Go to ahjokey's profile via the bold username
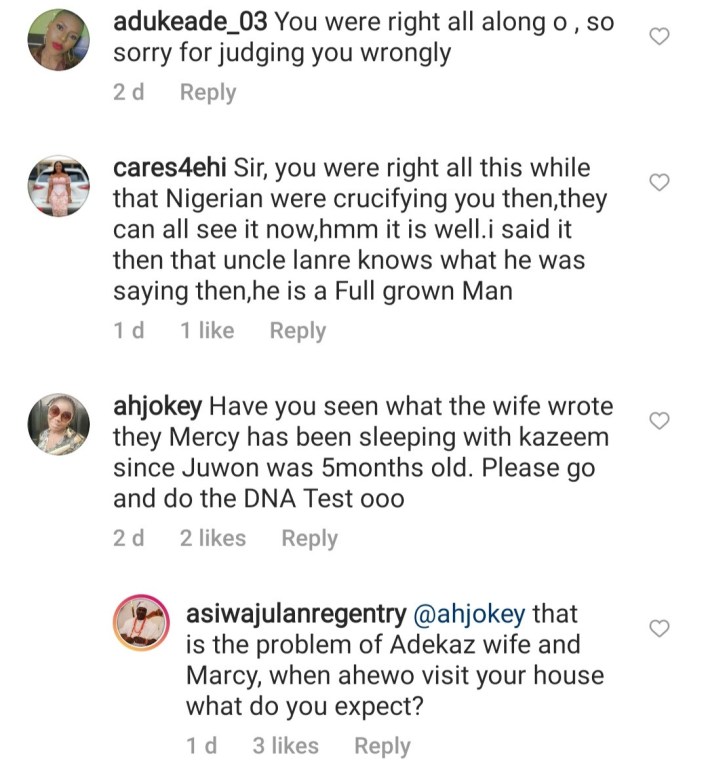Image resolution: width=708 pixels, height=774 pixels. coord(157,407)
